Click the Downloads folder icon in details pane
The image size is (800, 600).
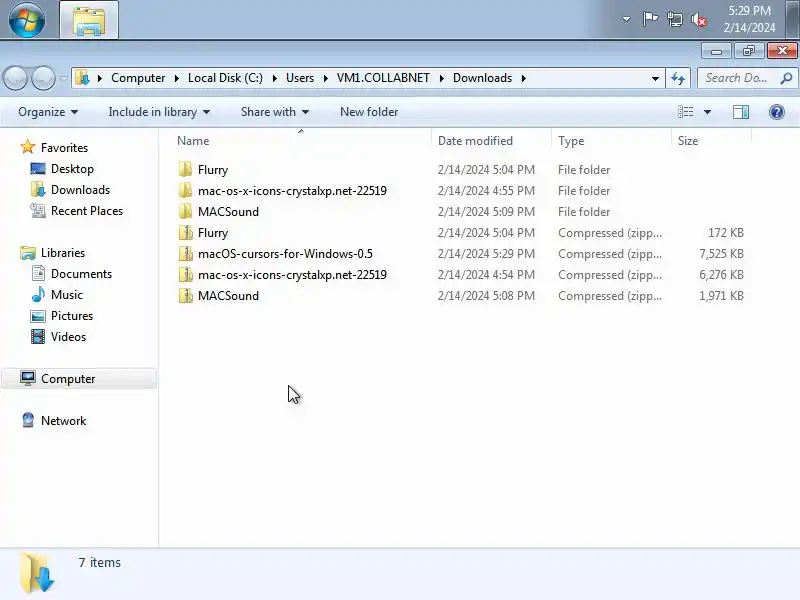(x=37, y=572)
